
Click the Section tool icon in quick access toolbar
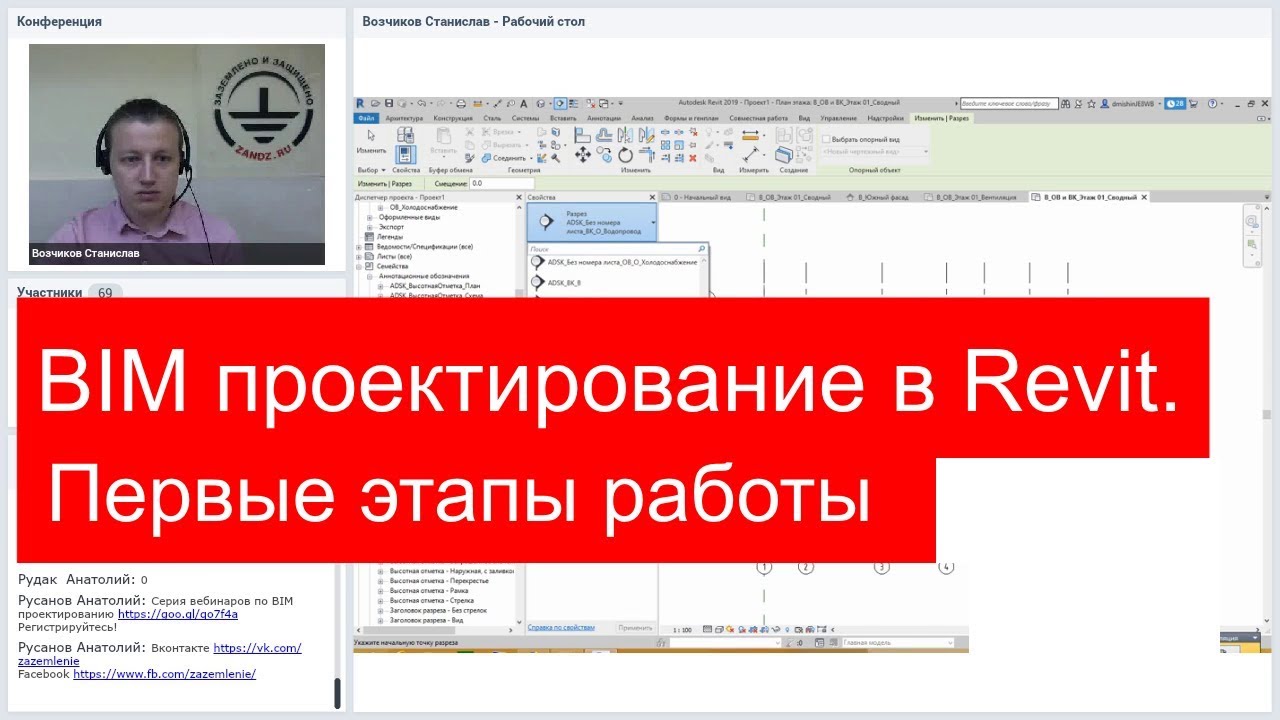(560, 103)
